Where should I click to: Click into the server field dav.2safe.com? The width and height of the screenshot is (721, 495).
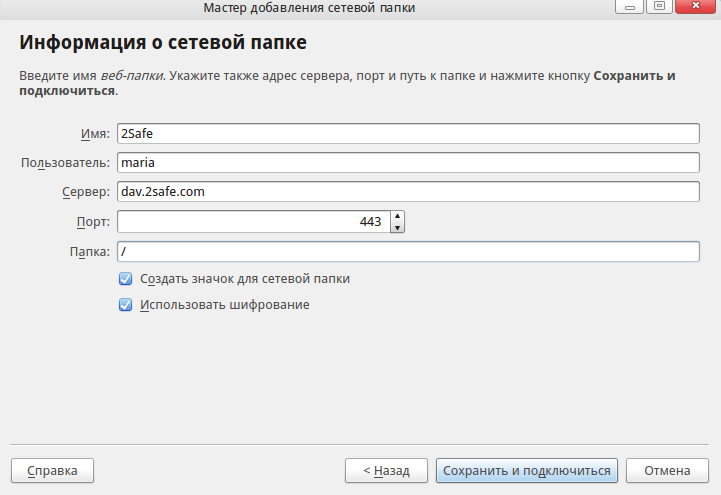coord(408,192)
